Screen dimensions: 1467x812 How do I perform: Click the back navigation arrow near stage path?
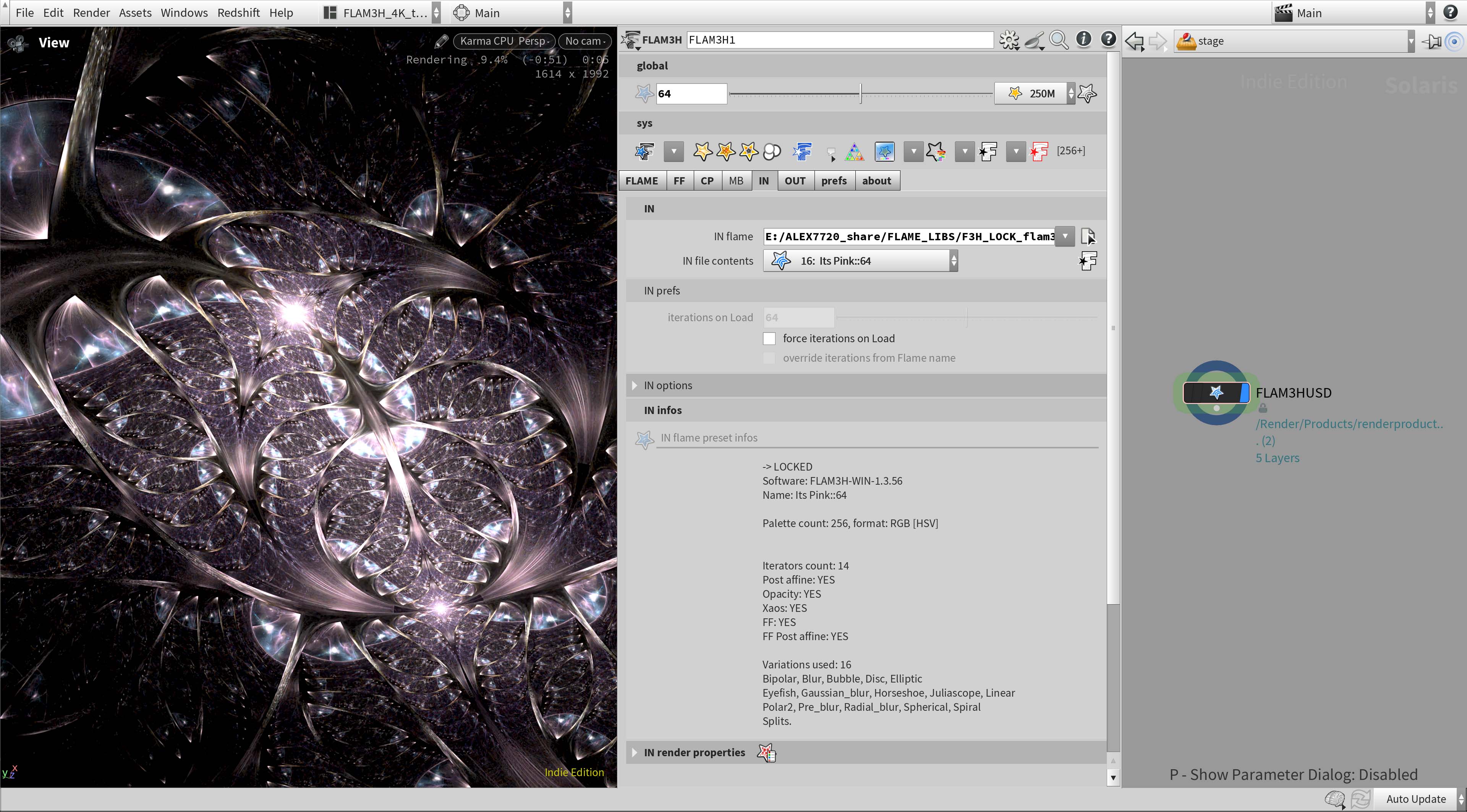(x=1134, y=40)
